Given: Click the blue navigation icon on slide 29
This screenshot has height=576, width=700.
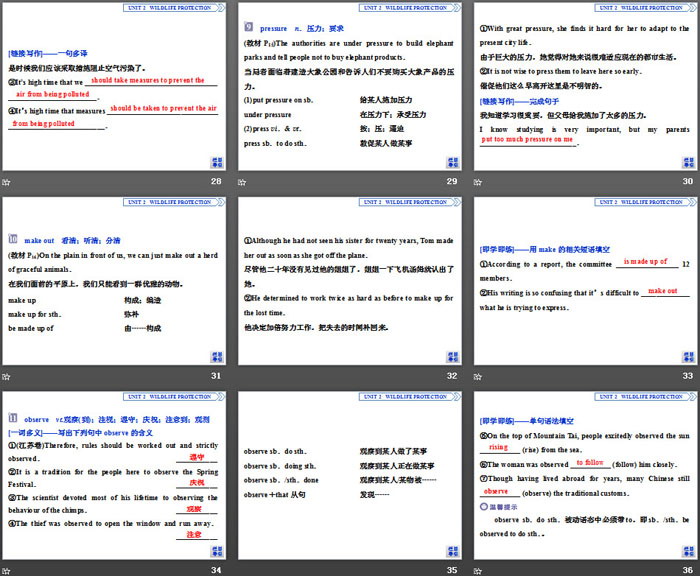Looking at the screenshot, I should [x=453, y=161].
